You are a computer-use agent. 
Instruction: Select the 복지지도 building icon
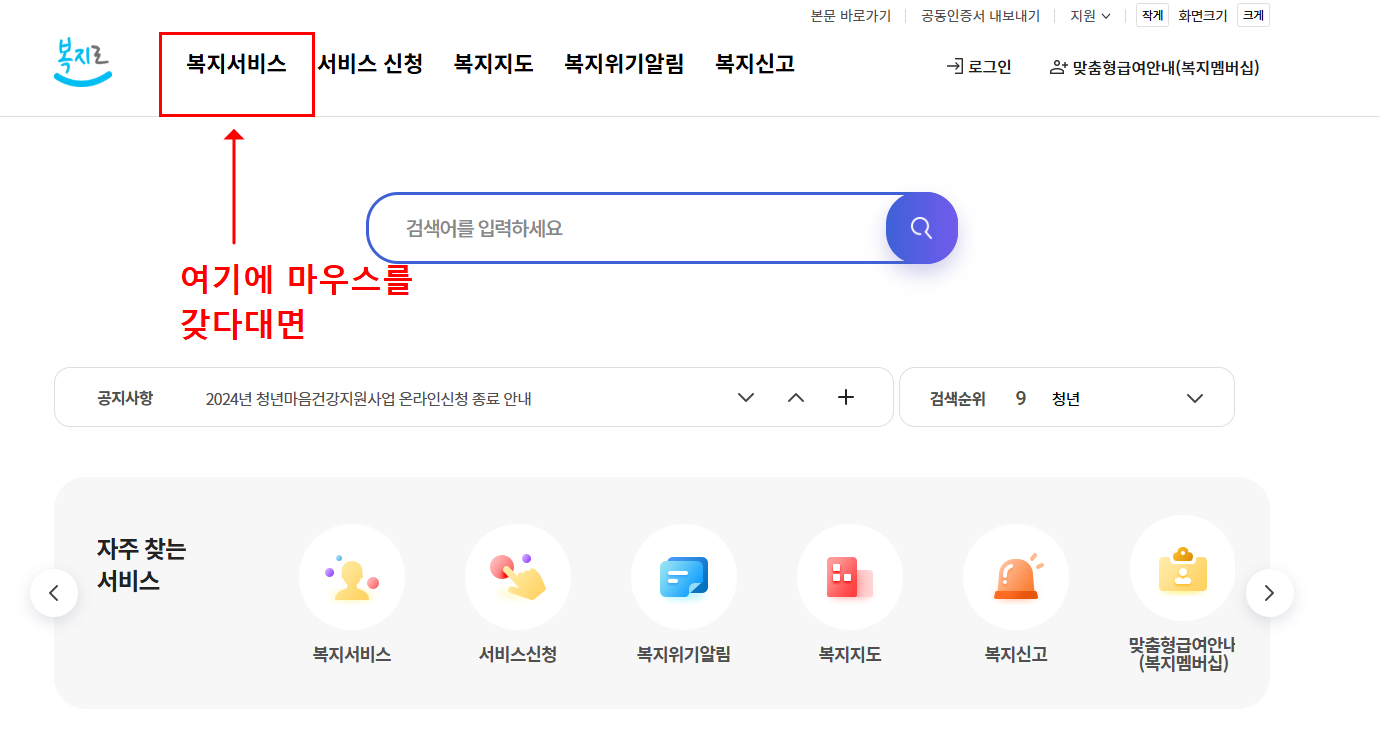tap(849, 577)
